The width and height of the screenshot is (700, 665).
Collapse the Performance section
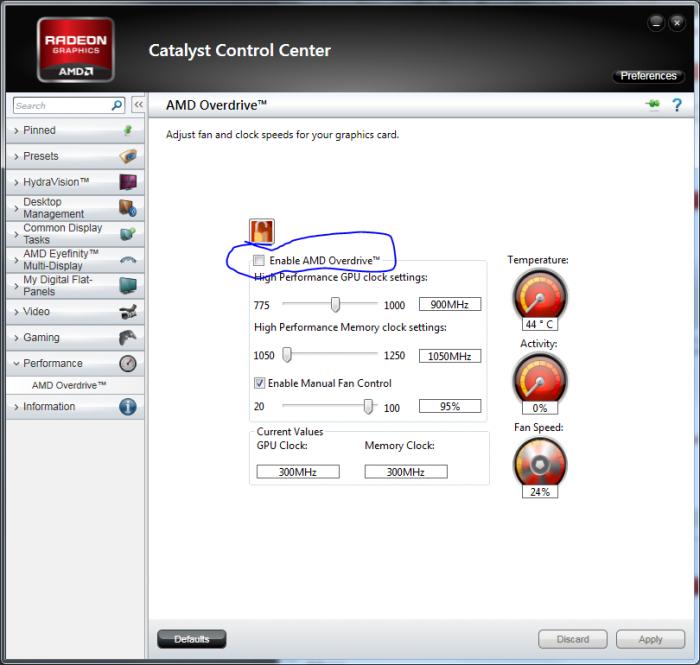tap(75, 363)
